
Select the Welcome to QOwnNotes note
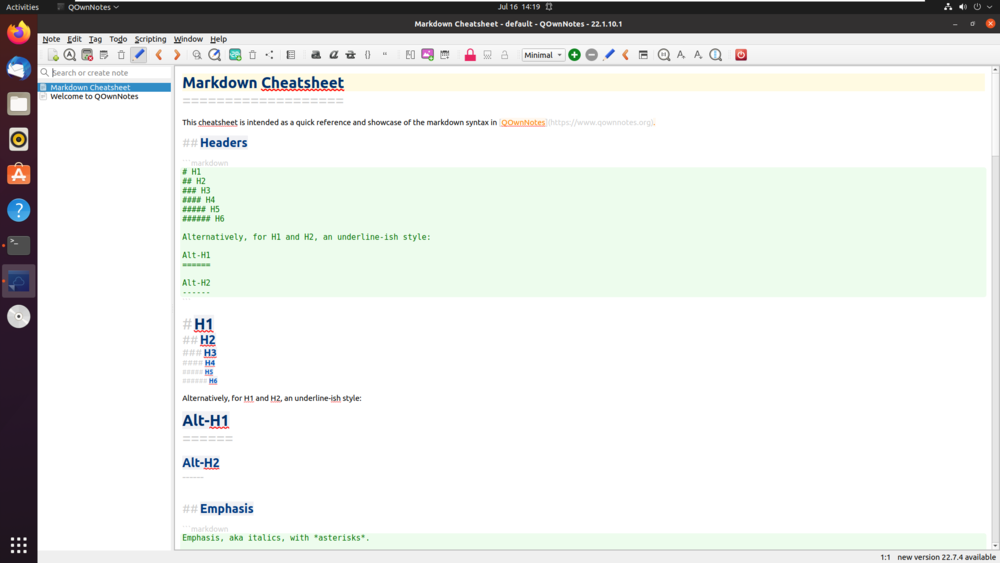(105, 96)
